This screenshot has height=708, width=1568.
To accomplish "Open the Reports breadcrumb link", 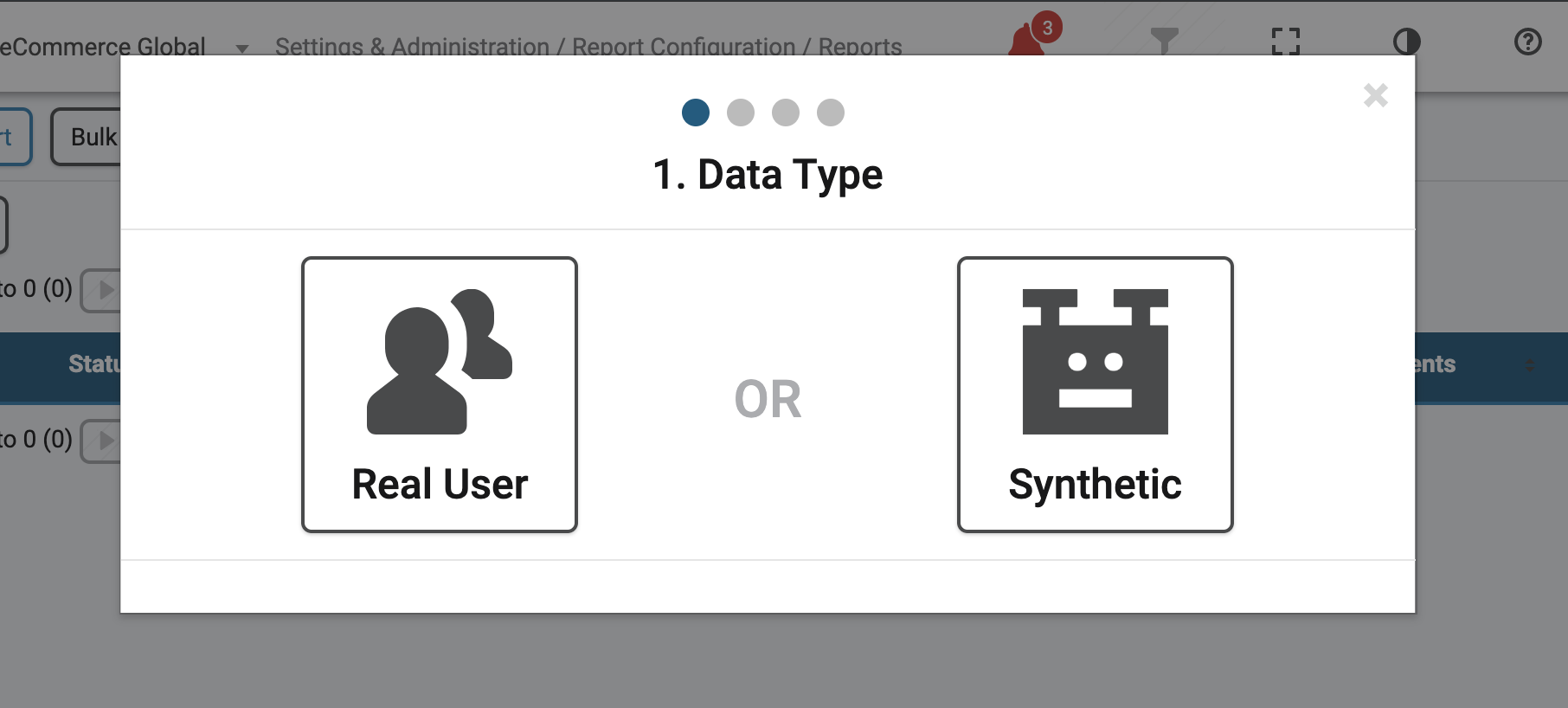I will (x=860, y=47).
